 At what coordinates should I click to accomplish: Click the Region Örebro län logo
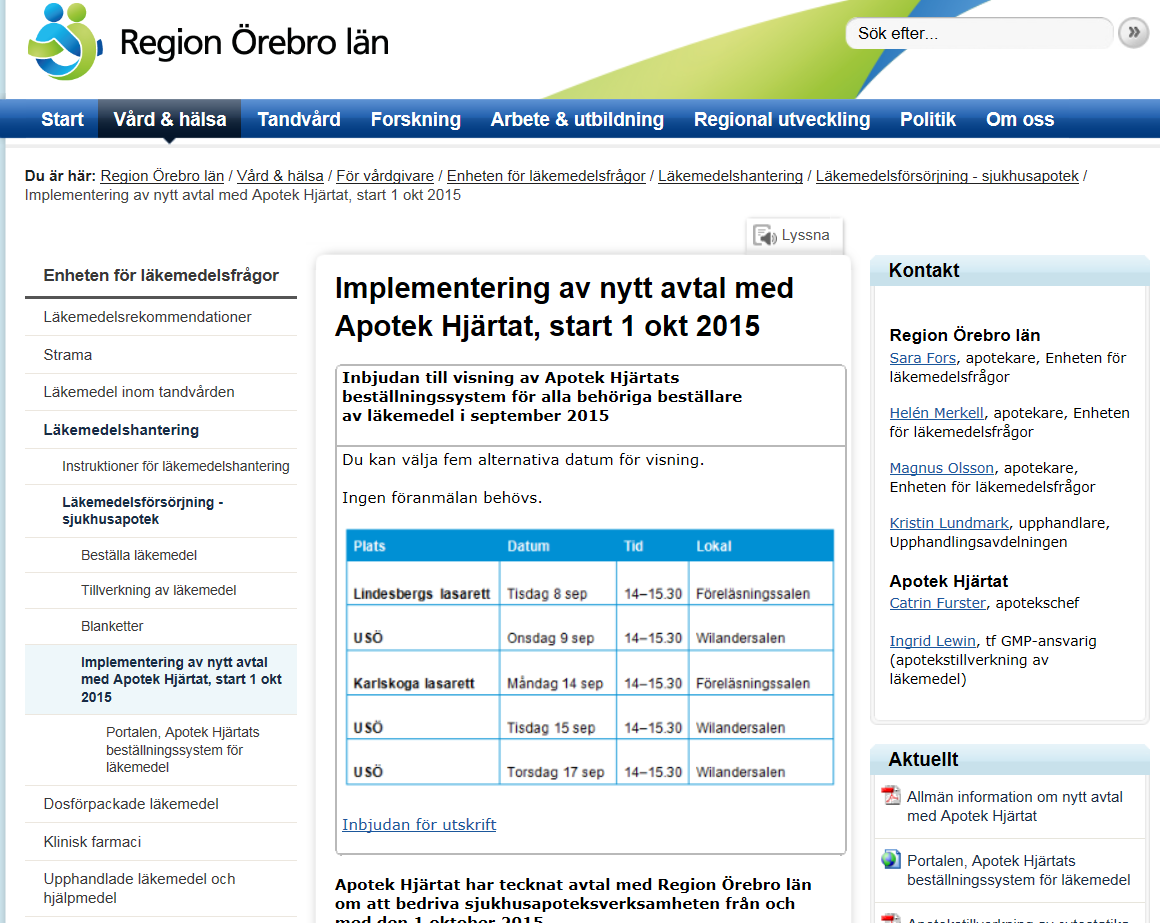coord(207,41)
